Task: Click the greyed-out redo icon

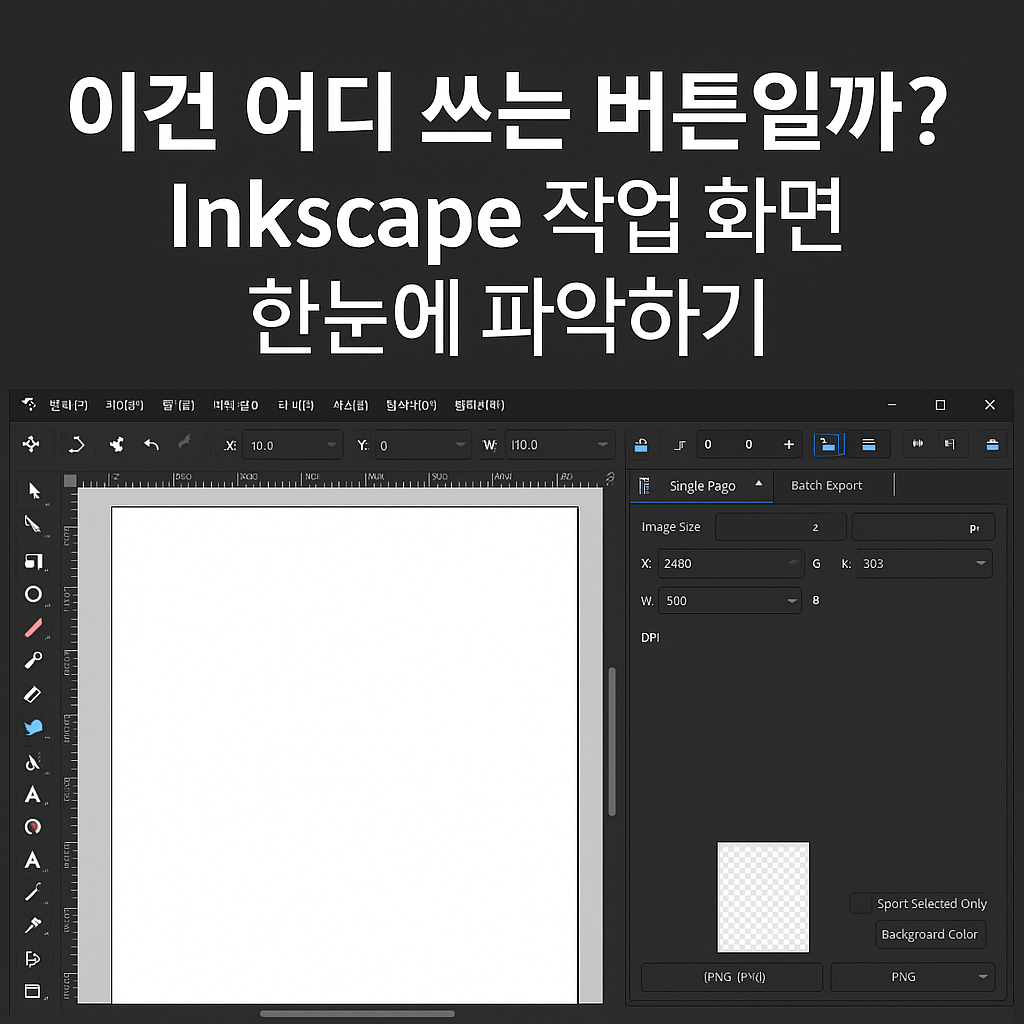Action: [x=185, y=443]
